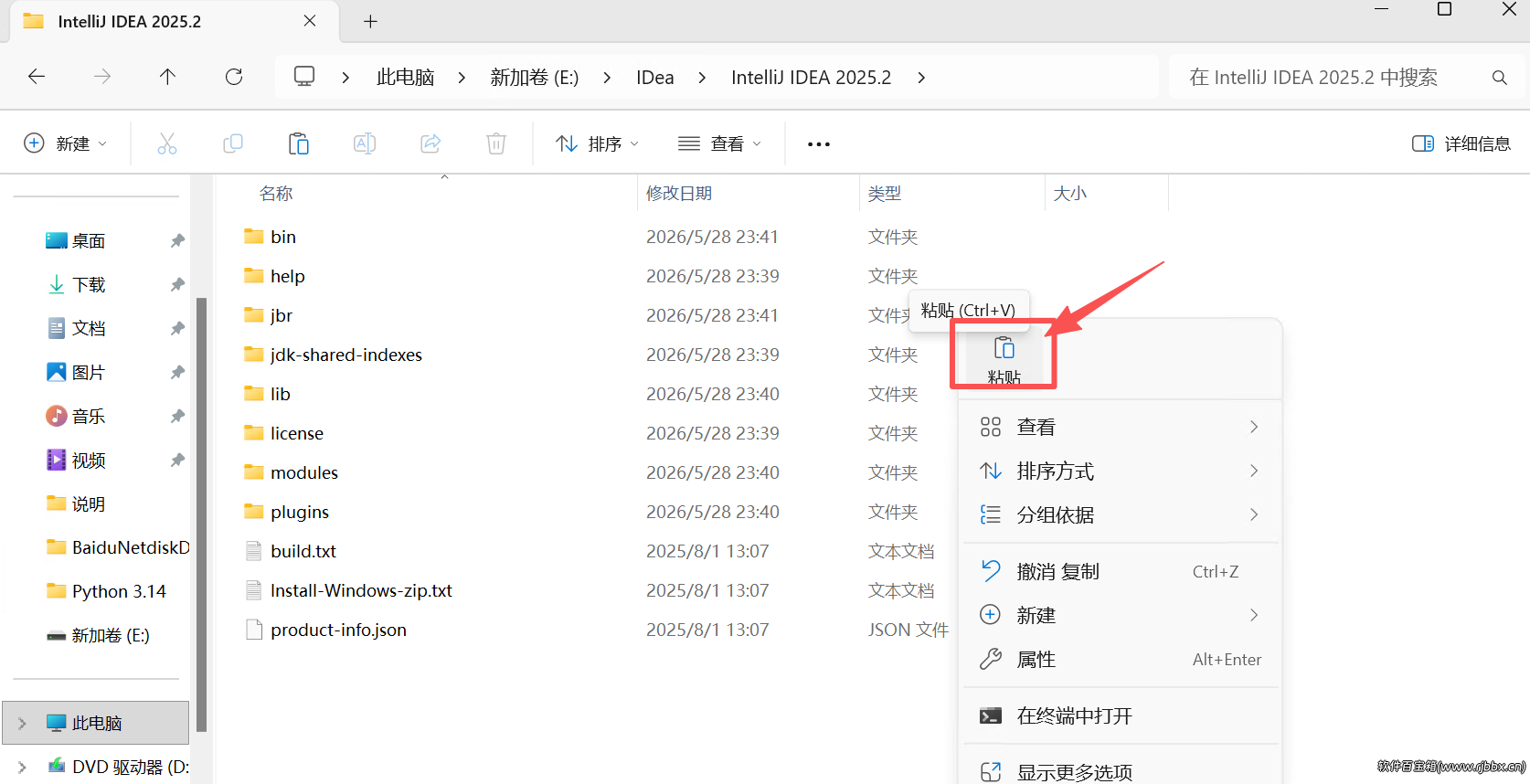
Task: Select the plugins folder
Action: pyautogui.click(x=300, y=512)
